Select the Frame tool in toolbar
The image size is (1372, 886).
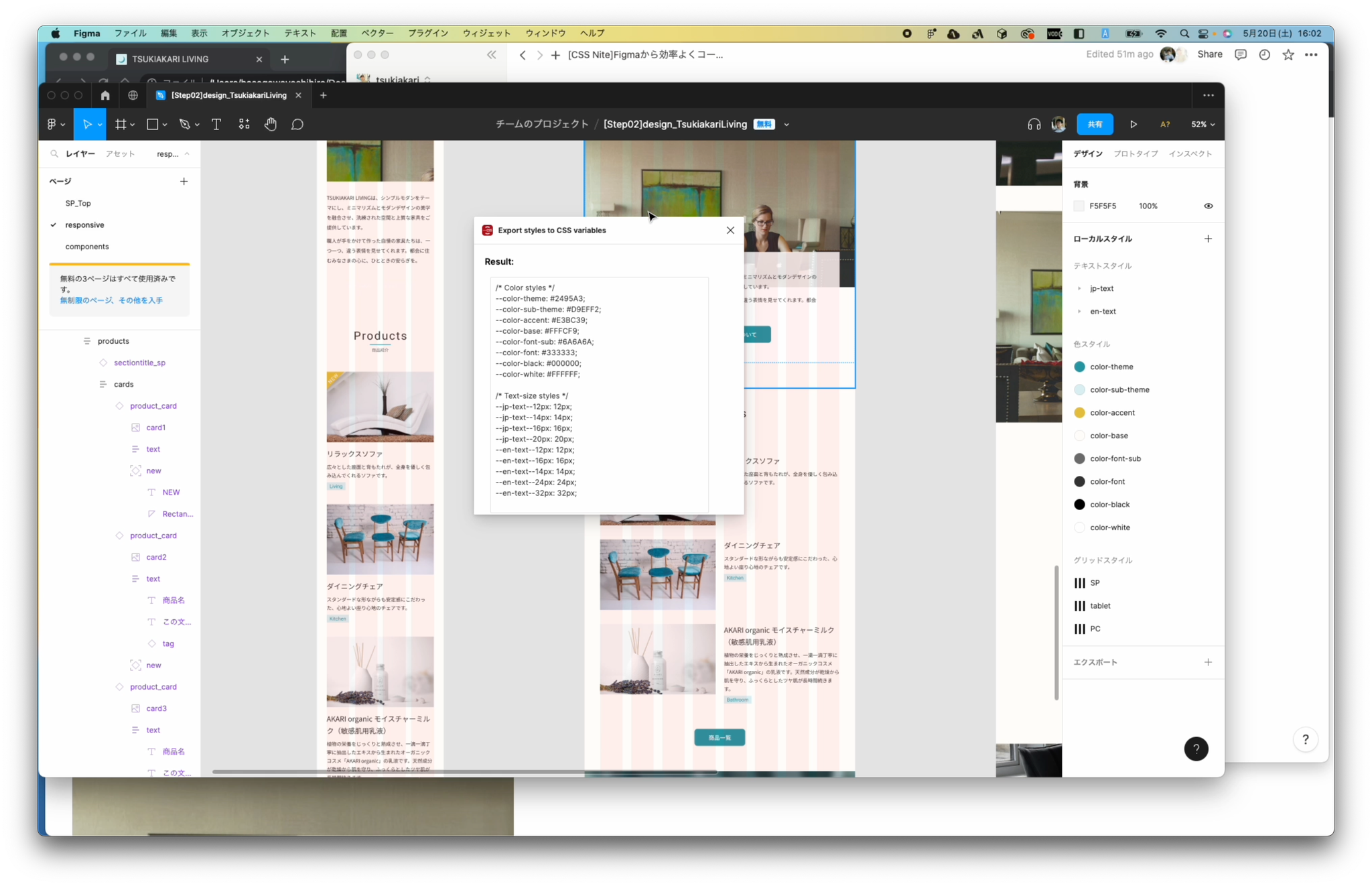click(119, 124)
